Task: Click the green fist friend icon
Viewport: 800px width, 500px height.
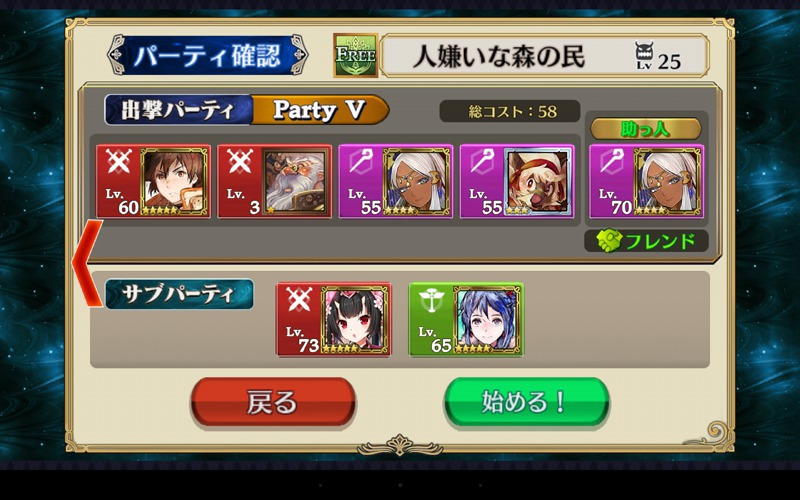Action: click(610, 240)
